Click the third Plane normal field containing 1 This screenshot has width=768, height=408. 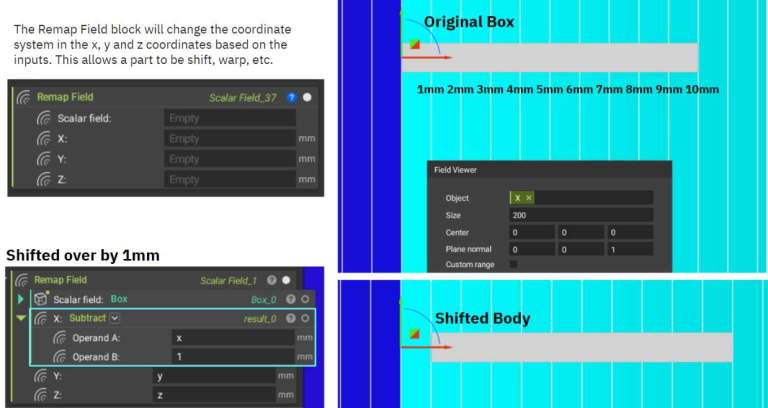point(630,249)
